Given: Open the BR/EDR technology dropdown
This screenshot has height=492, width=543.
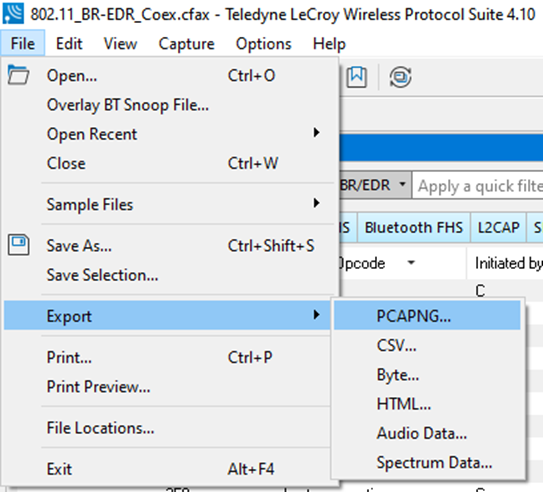Looking at the screenshot, I should point(375,185).
